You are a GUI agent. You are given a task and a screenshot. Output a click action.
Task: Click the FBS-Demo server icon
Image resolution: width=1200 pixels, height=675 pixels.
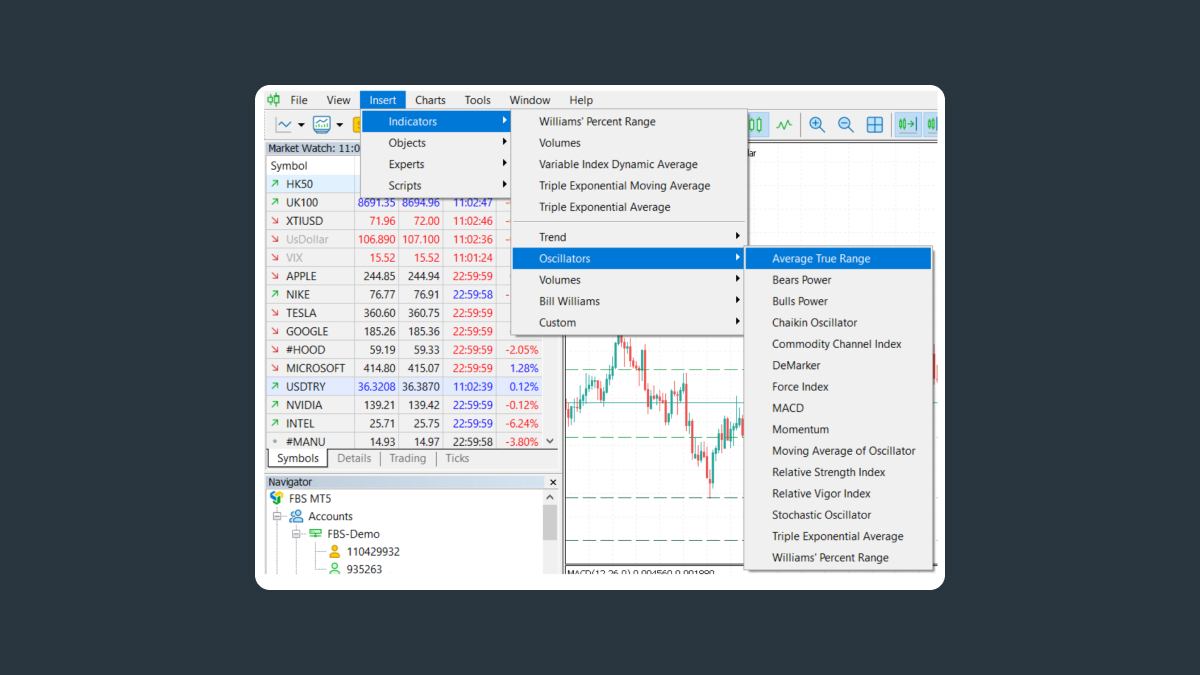coord(316,534)
